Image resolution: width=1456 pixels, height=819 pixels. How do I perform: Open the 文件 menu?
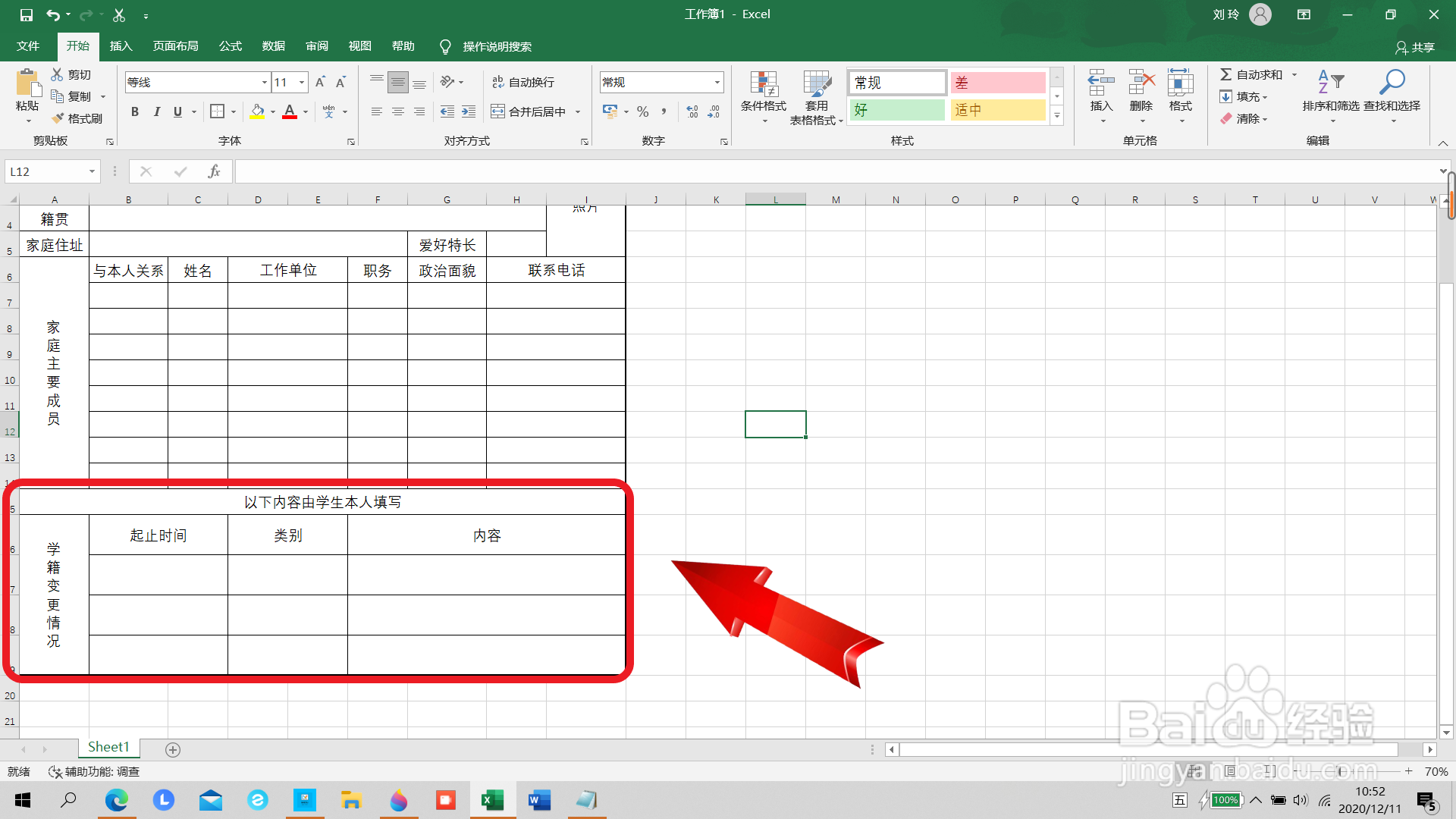pos(27,45)
